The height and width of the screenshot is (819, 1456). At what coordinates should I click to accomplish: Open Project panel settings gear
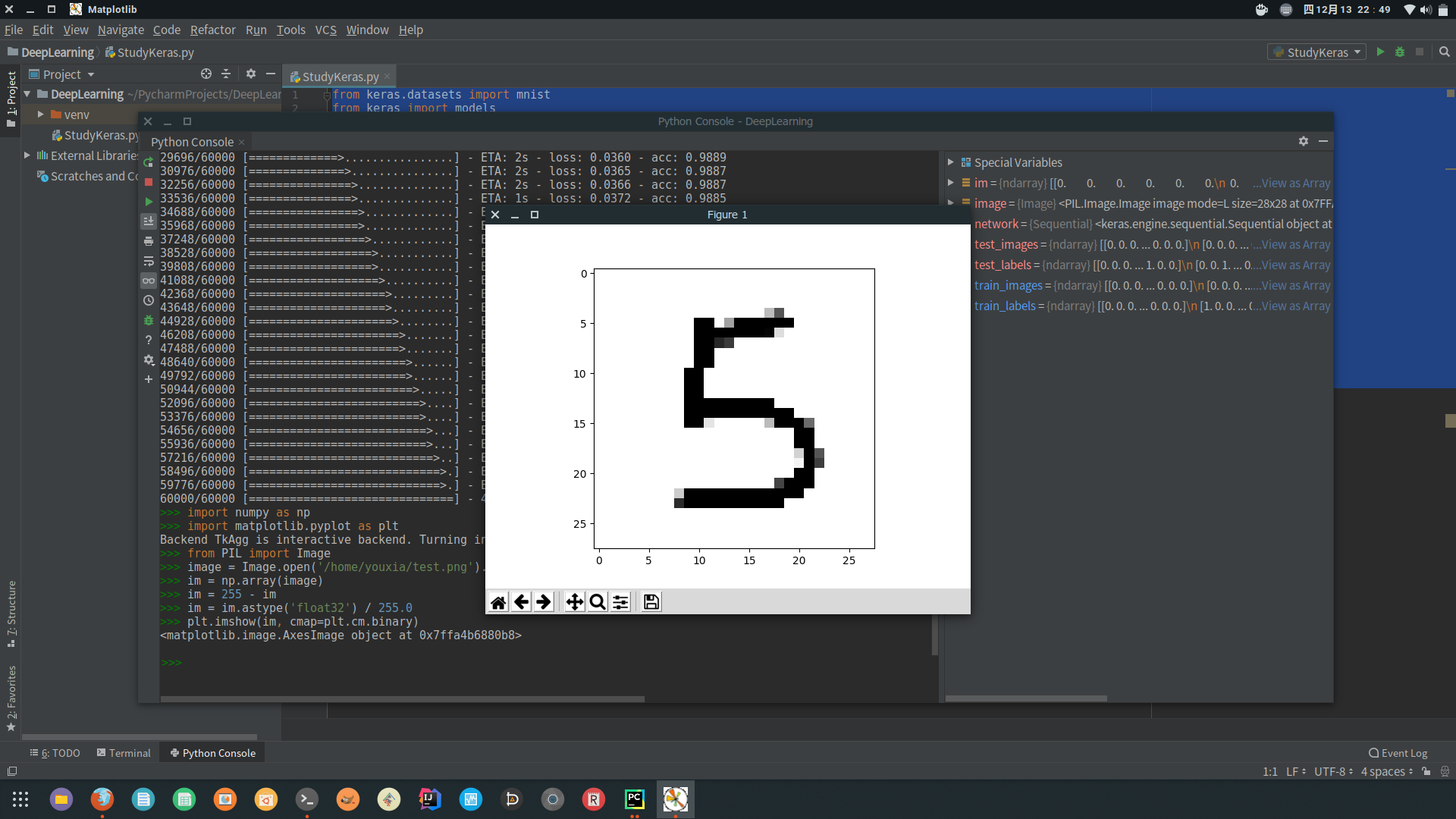251,74
